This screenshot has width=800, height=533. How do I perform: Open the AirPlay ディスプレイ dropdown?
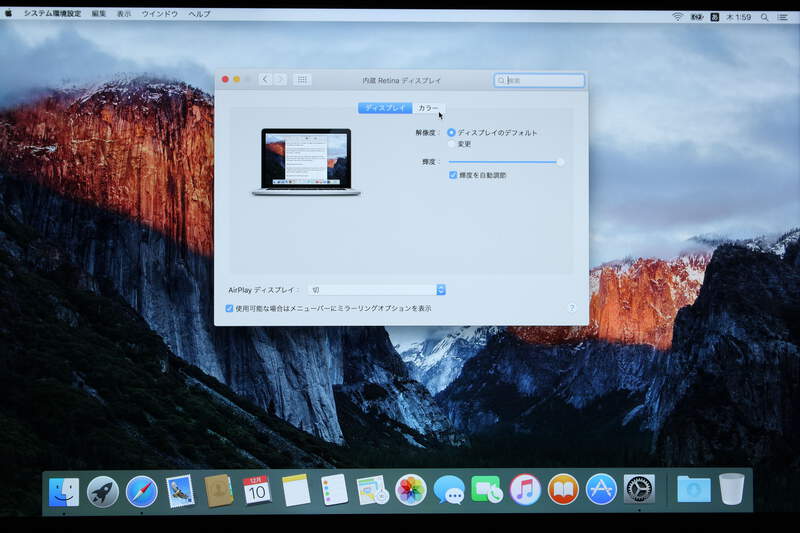(x=376, y=290)
